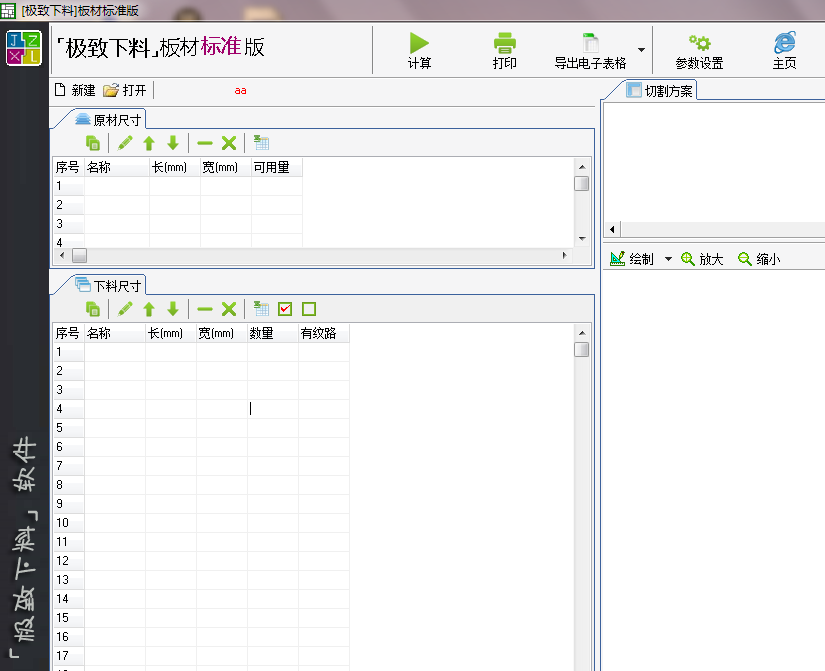Remove row with minus in 下料尺寸 toolbar

click(205, 309)
